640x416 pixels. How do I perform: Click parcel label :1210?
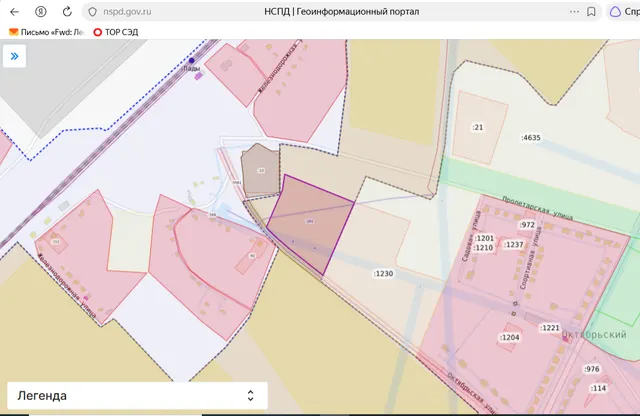coord(484,247)
